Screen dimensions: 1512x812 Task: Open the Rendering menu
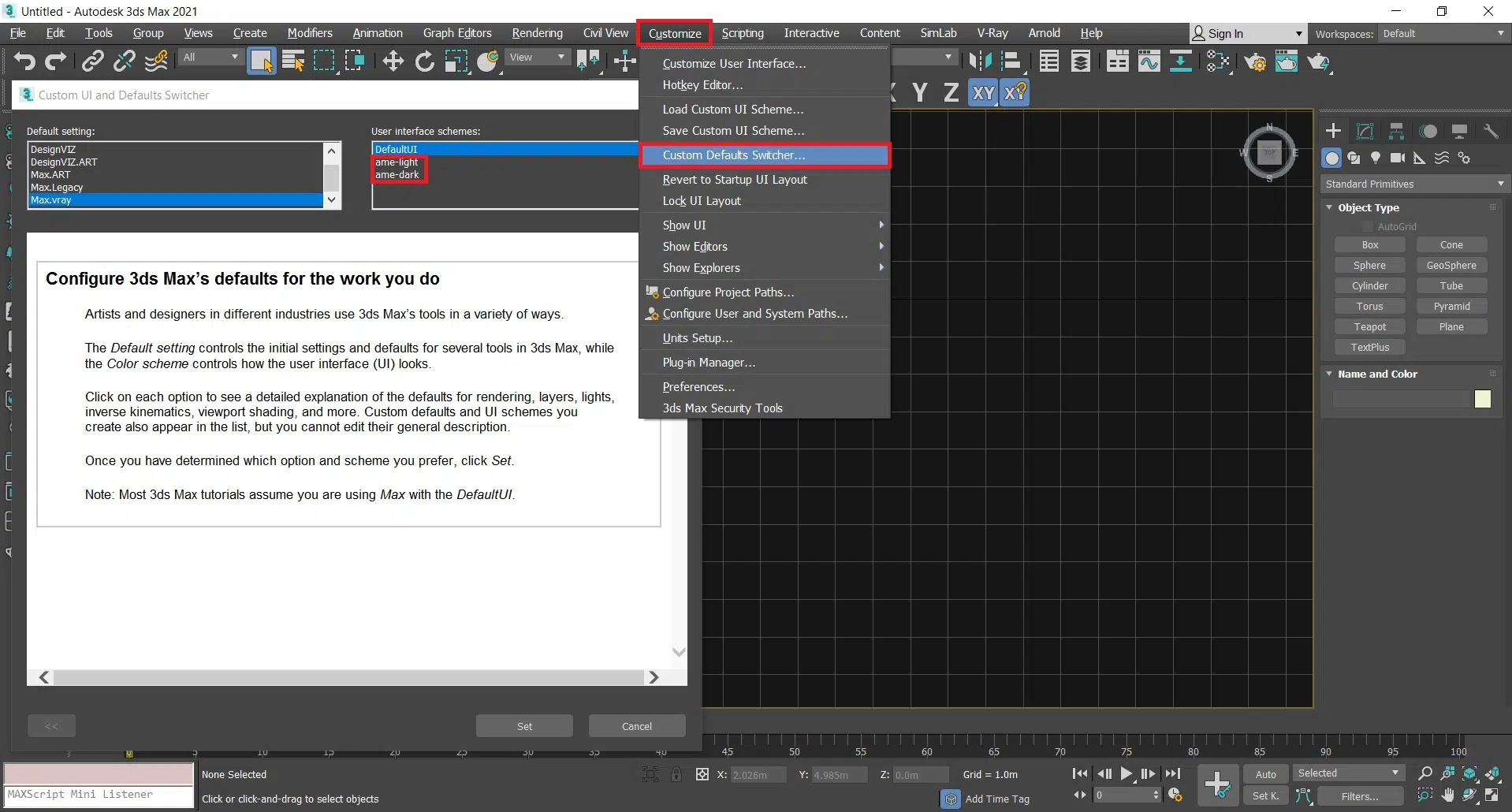(x=537, y=33)
